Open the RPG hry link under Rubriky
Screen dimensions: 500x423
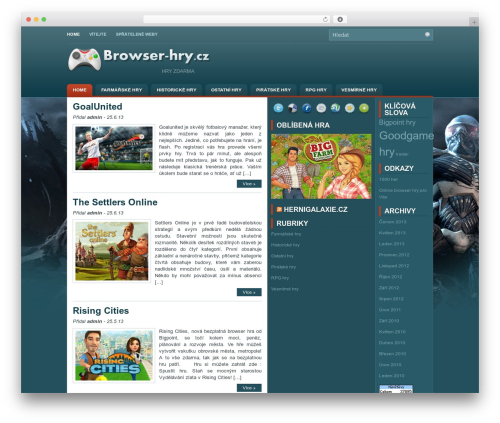280,278
